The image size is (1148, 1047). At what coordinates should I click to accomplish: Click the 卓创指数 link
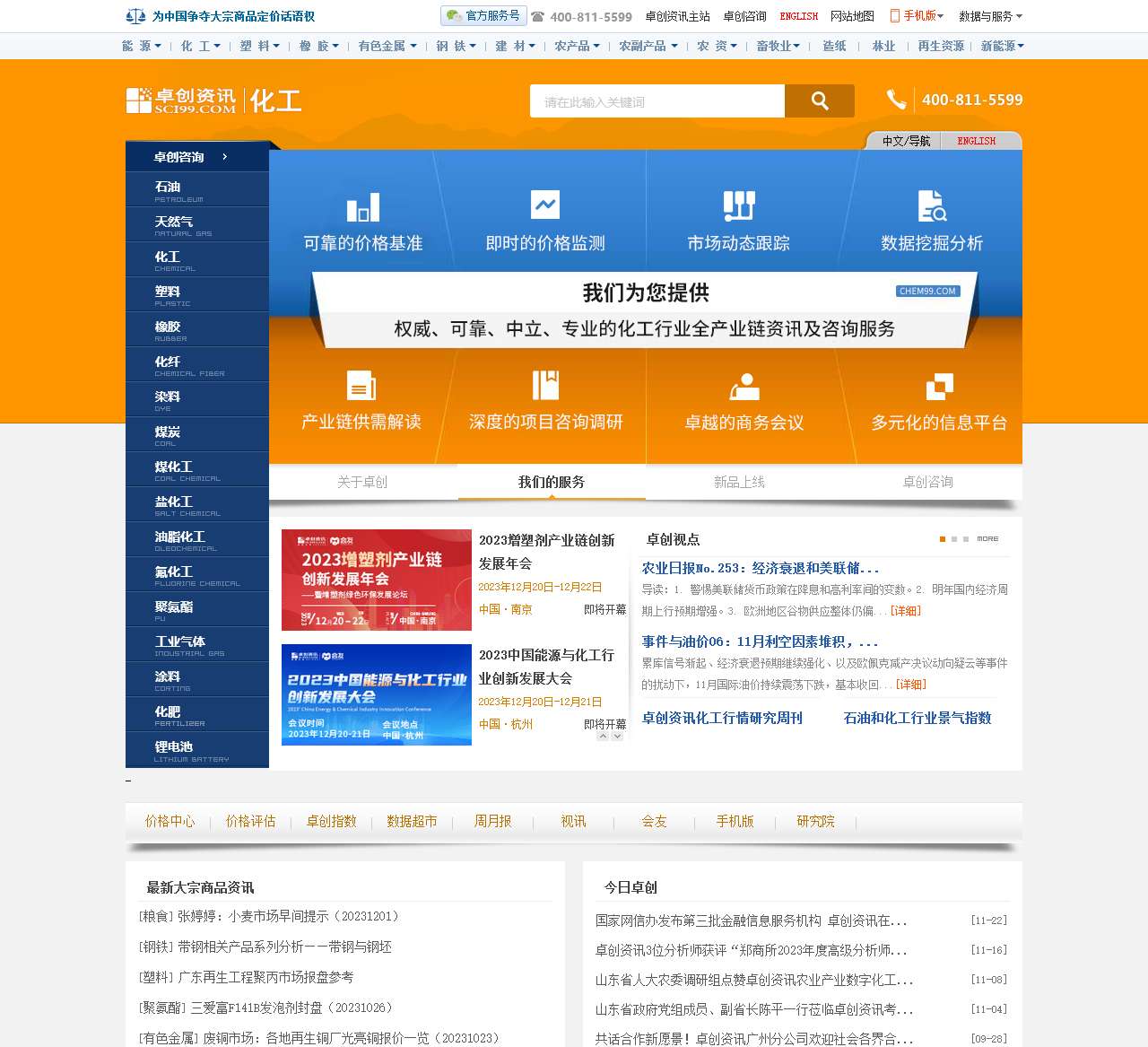[x=331, y=821]
